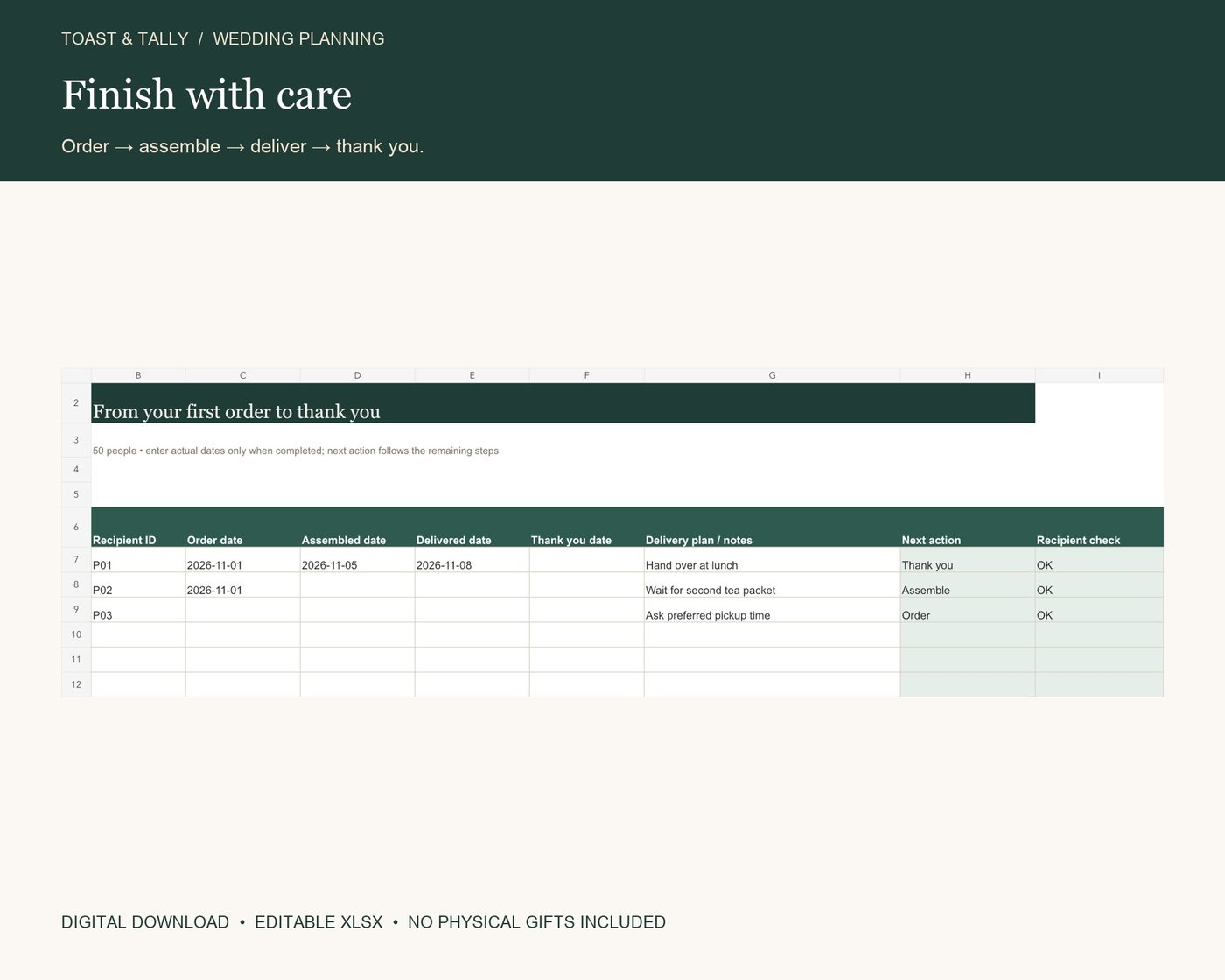This screenshot has height=980, width=1225.
Task: Click the Assembled date column header
Action: click(x=357, y=528)
